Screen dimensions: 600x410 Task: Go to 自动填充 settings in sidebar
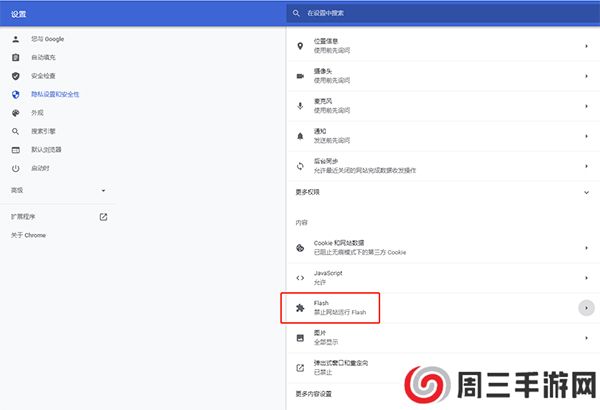pyautogui.click(x=43, y=57)
